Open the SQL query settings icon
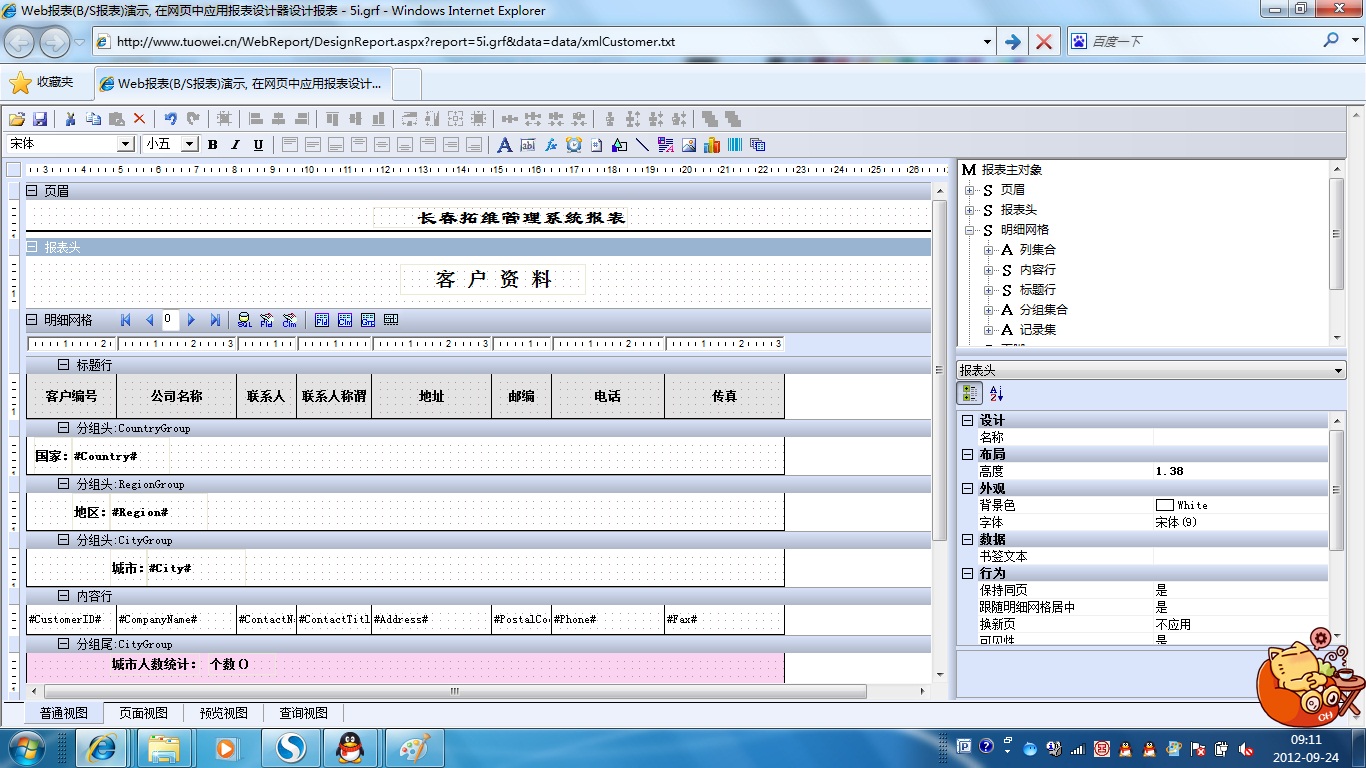The height and width of the screenshot is (768, 1366). 244,320
